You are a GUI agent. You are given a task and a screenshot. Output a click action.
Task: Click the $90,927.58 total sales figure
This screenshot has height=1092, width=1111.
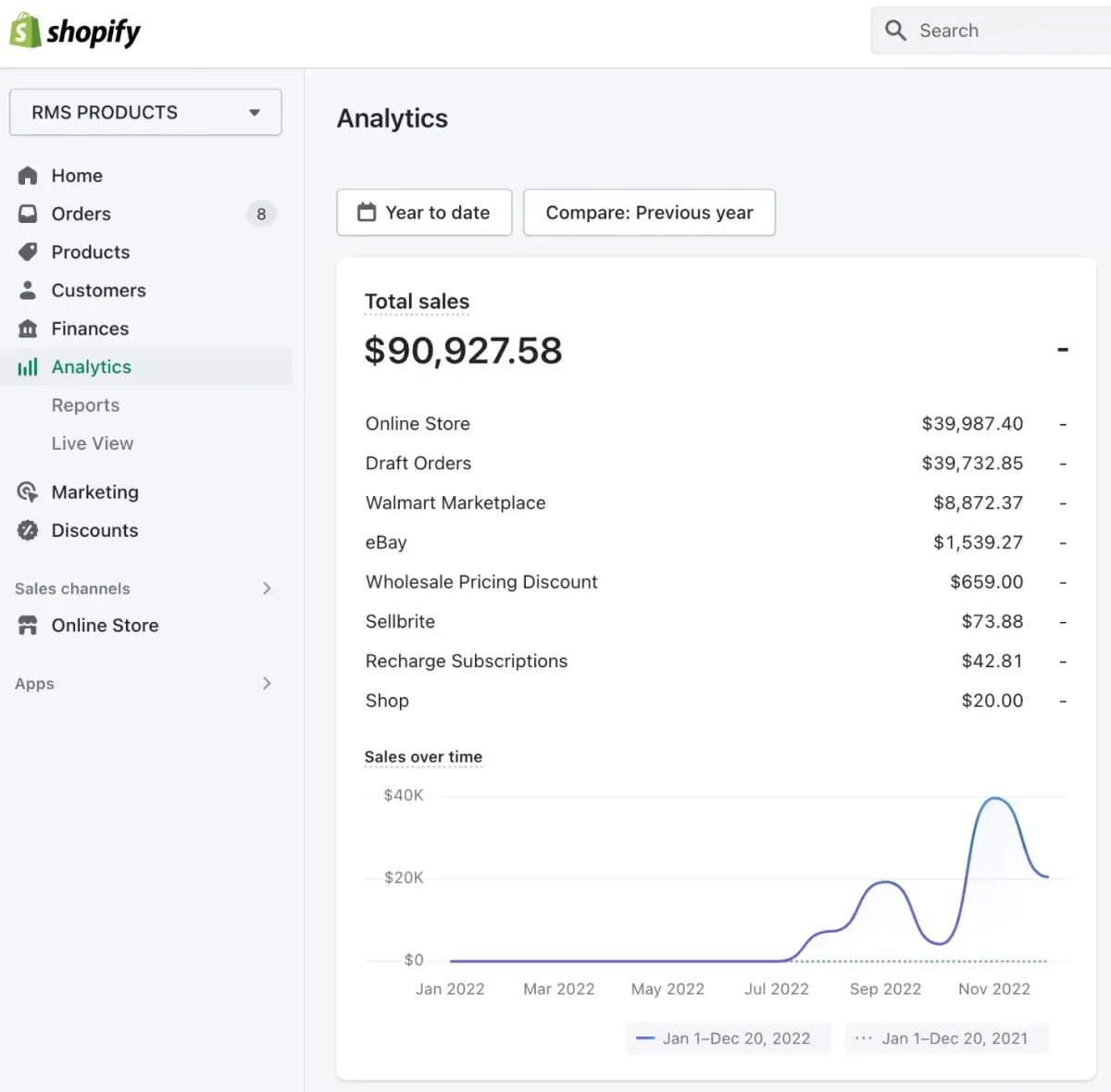464,351
